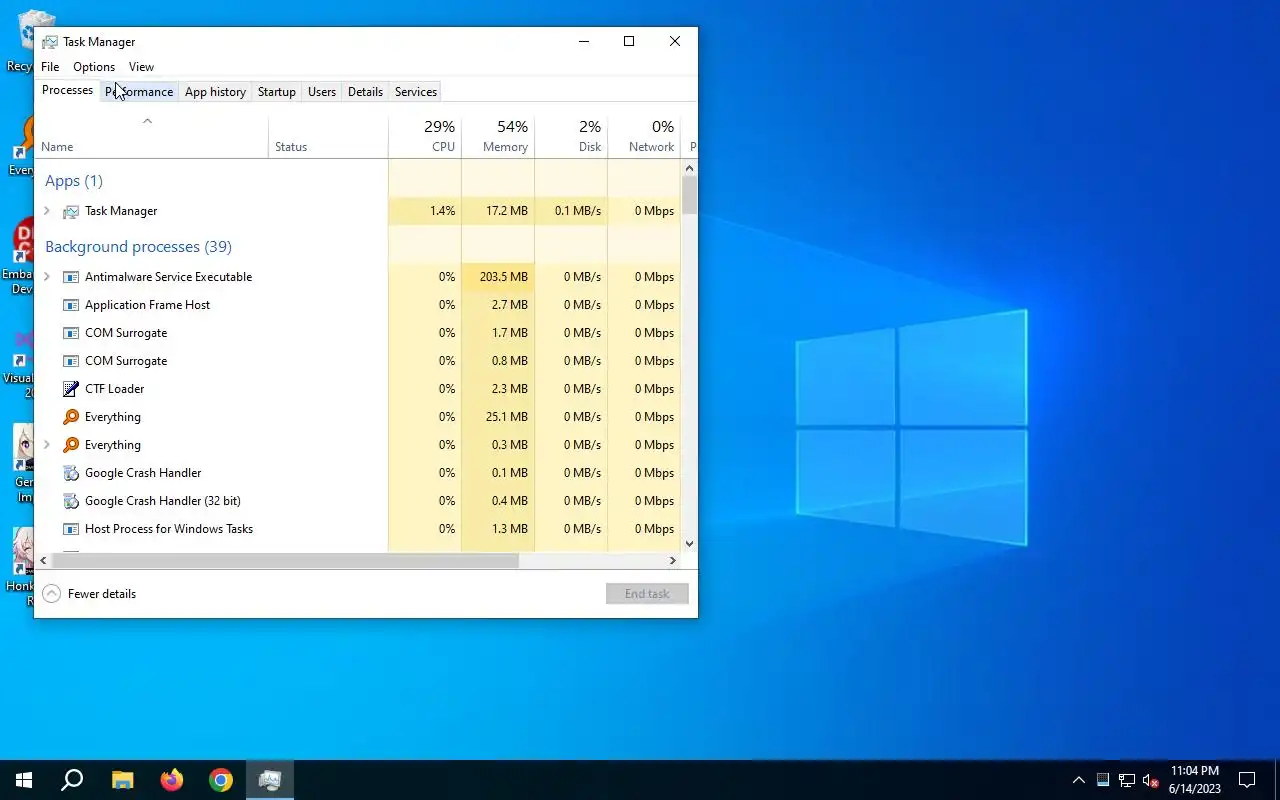
Task: Click the Background processes (39) heading
Action: [138, 247]
